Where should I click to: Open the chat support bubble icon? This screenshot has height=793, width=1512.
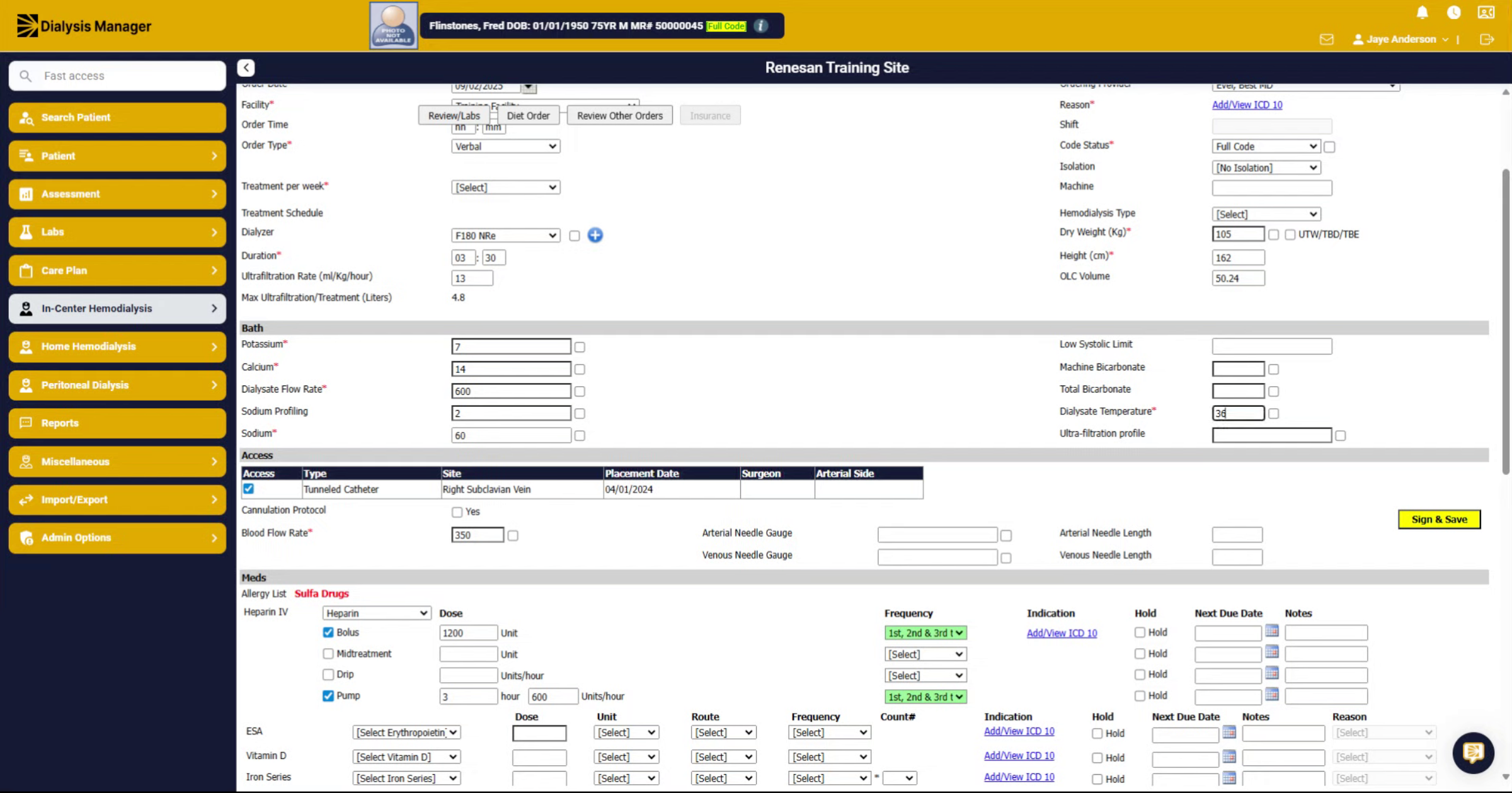tap(1473, 752)
